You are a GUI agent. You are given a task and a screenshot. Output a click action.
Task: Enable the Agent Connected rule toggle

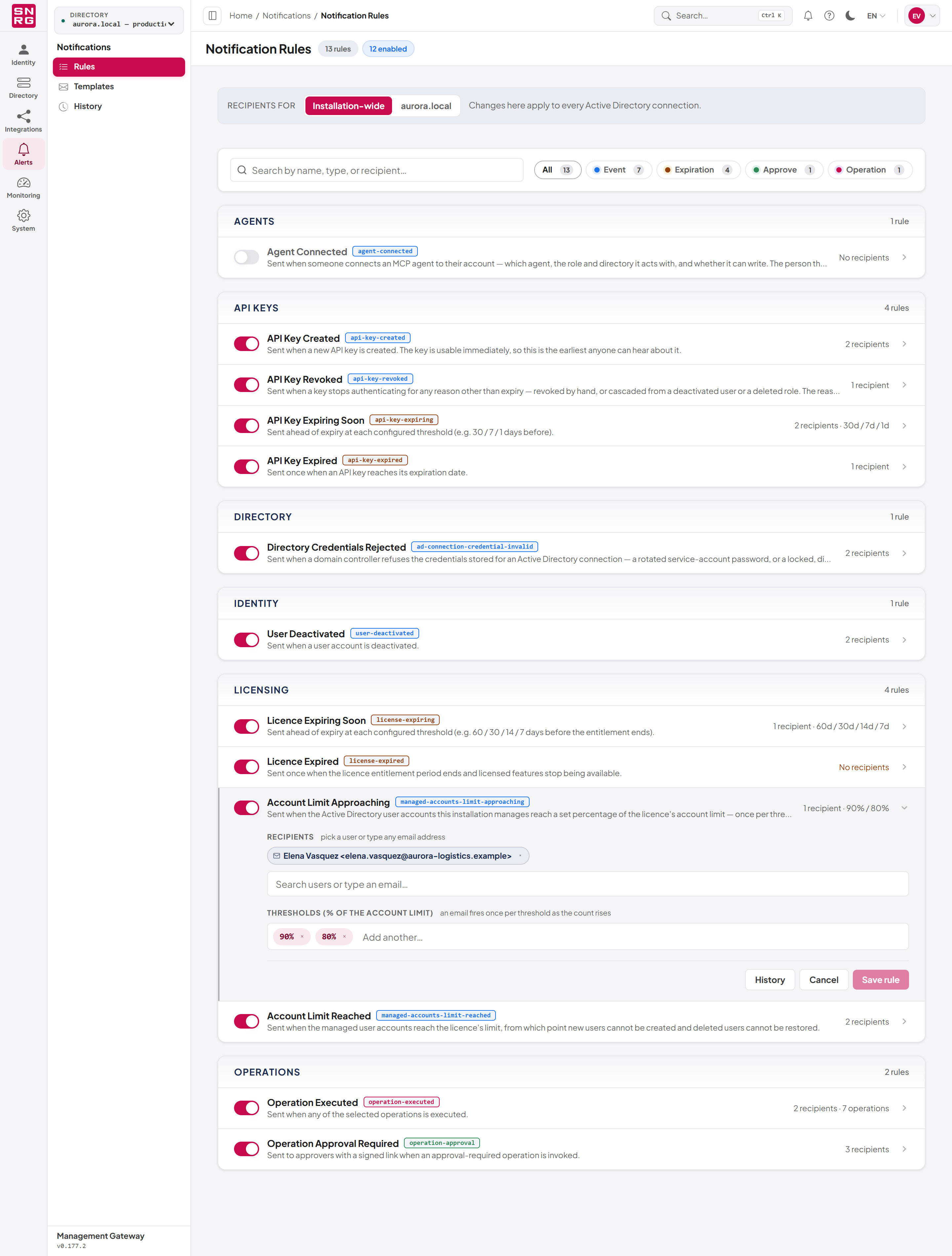[247, 257]
